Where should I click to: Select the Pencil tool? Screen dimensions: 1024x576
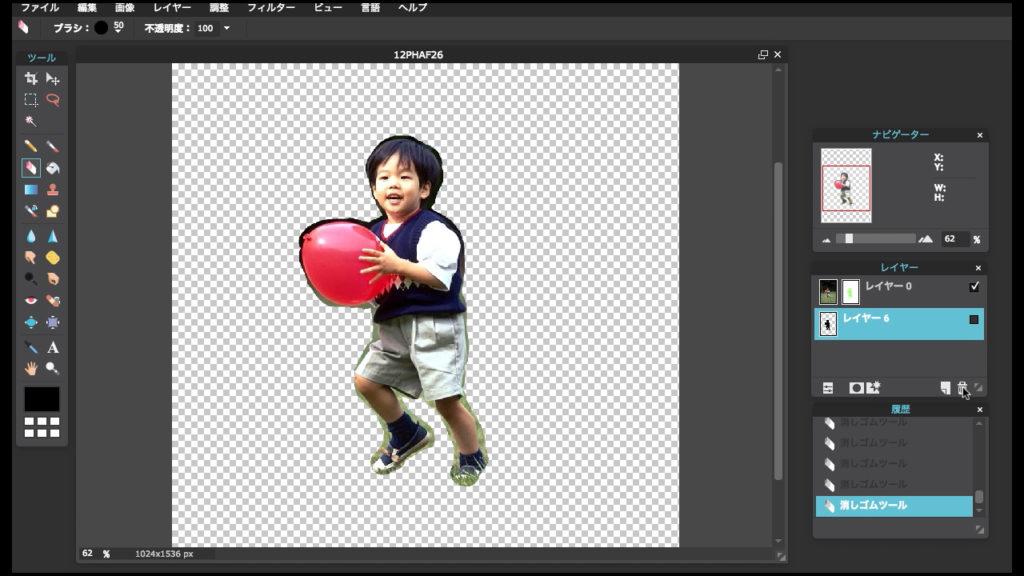(31, 146)
